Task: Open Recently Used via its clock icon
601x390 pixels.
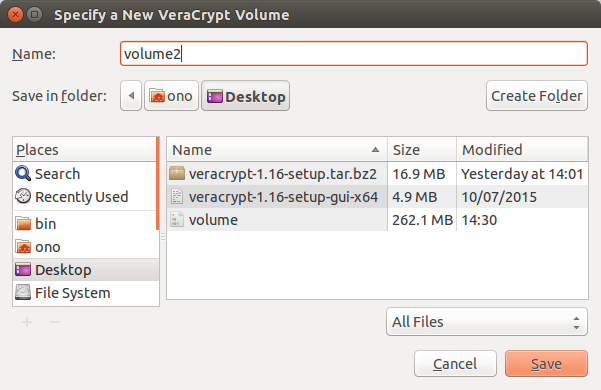Action: click(x=23, y=197)
